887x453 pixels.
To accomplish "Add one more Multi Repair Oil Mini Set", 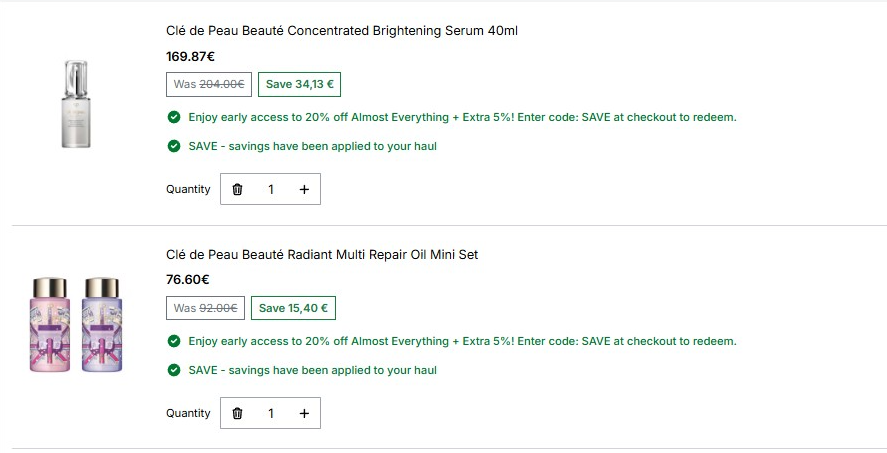I will pyautogui.click(x=304, y=413).
